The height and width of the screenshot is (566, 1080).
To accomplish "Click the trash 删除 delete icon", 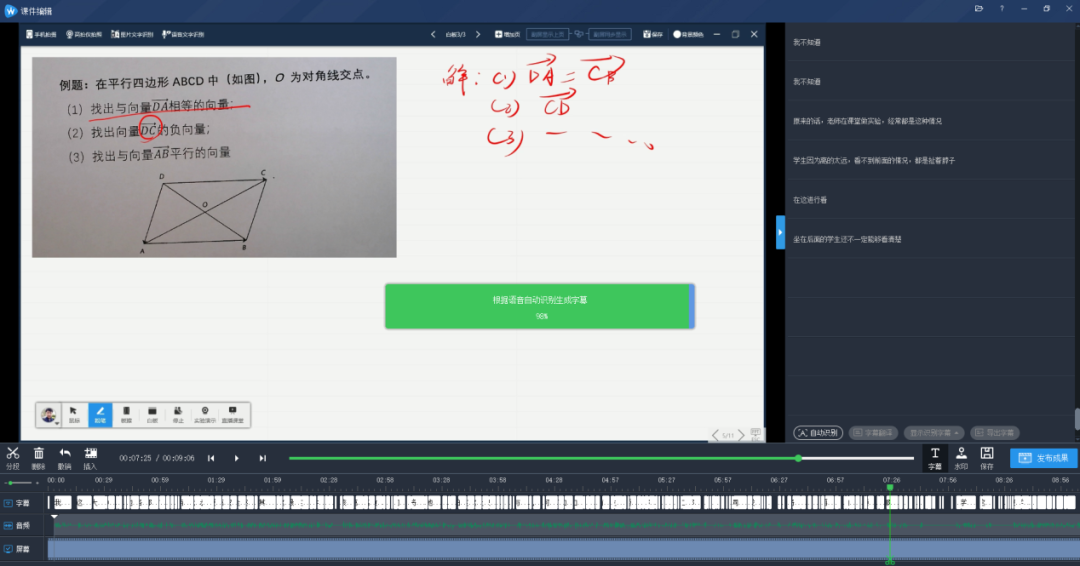I will 39,457.
